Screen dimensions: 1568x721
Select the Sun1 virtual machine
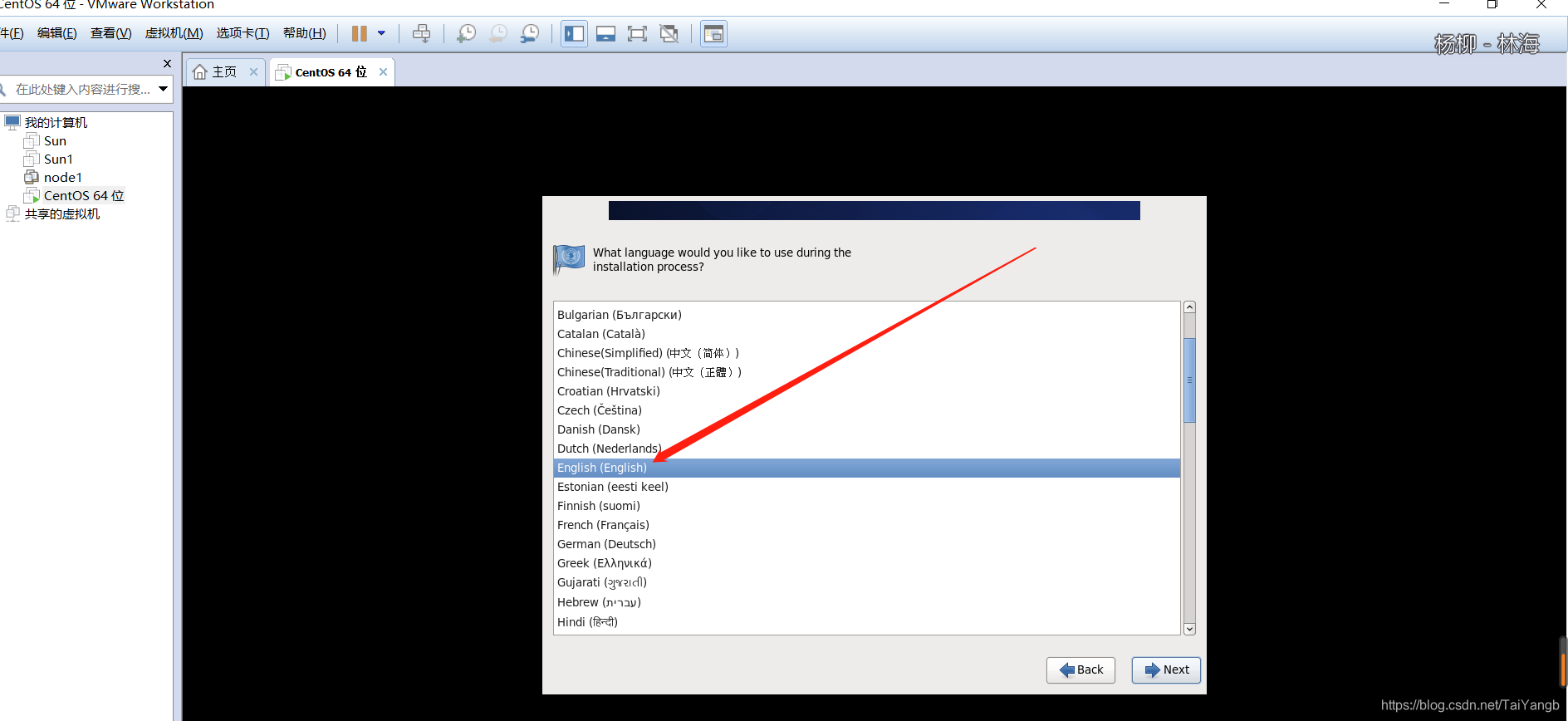coord(58,159)
